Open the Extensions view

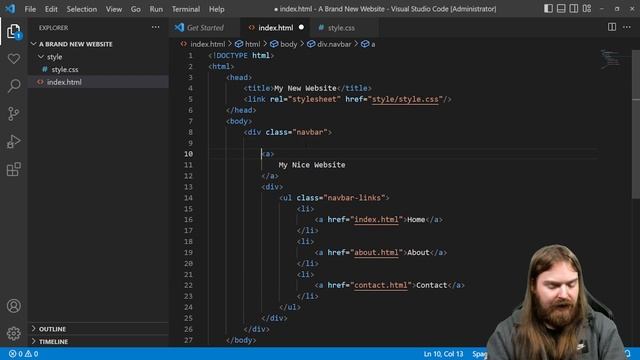pos(13,169)
